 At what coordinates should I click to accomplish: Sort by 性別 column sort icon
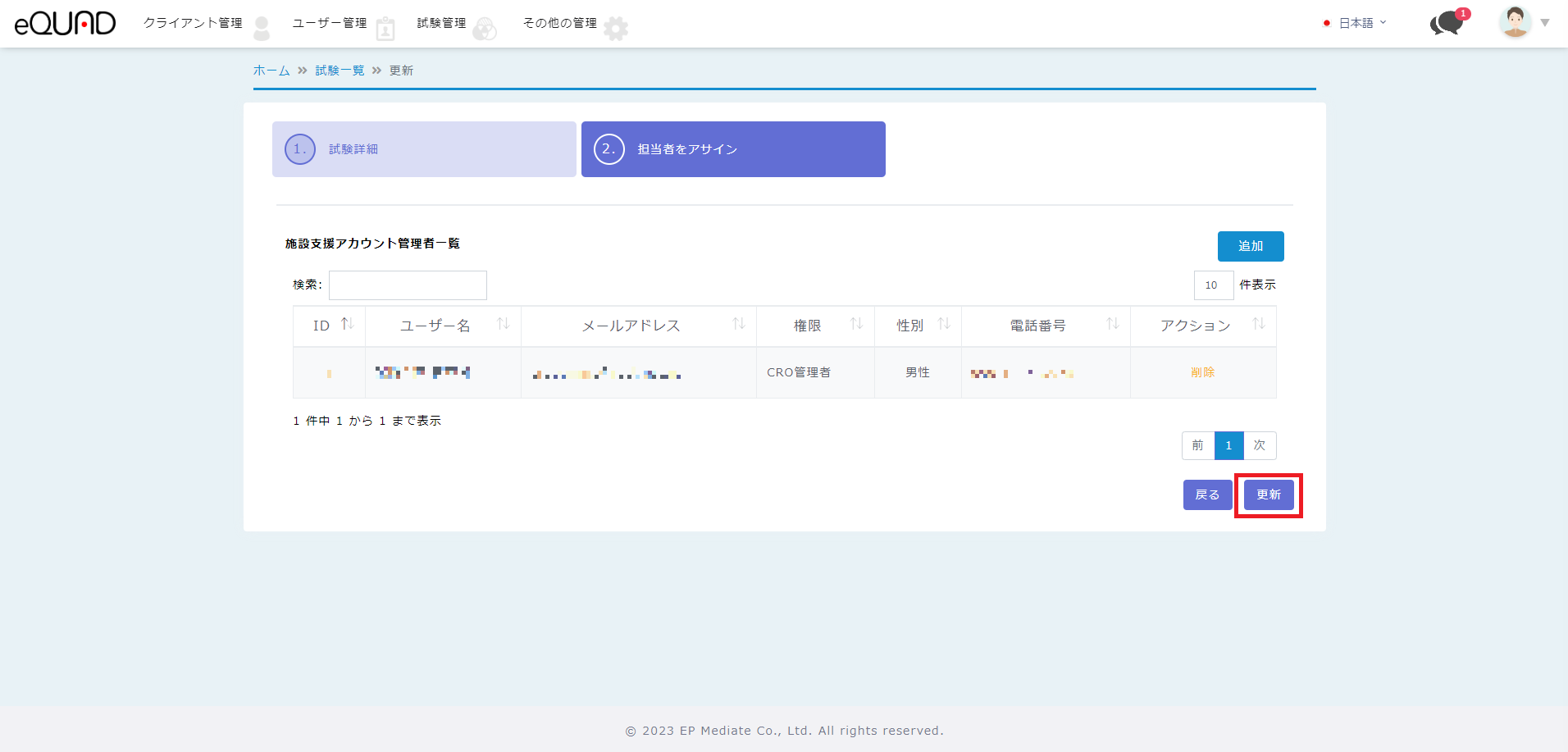[943, 325]
